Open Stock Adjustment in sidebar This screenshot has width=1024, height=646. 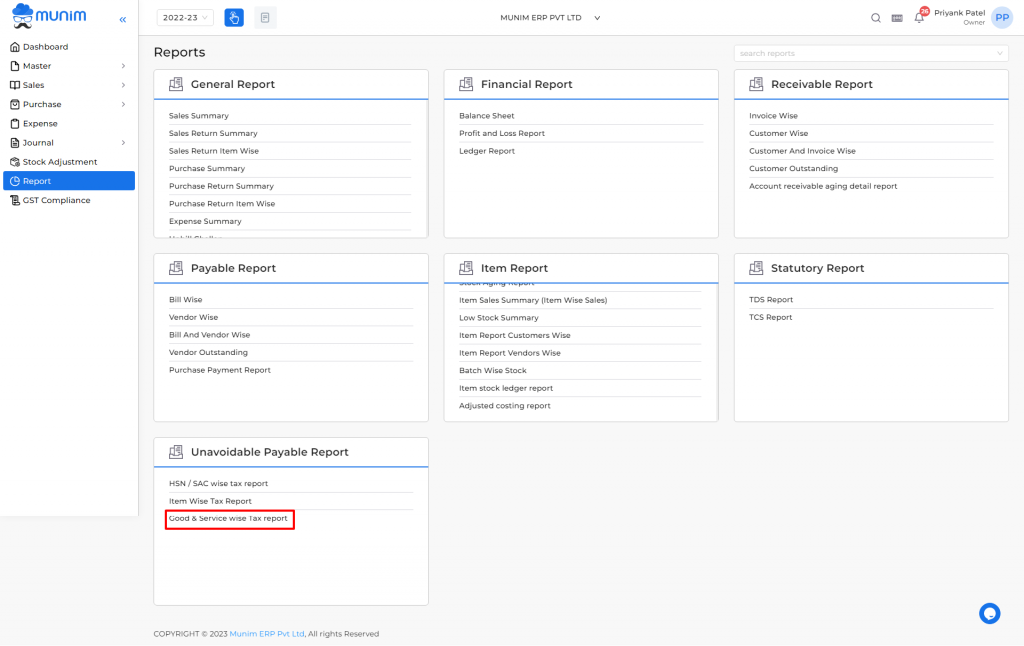pos(69,162)
